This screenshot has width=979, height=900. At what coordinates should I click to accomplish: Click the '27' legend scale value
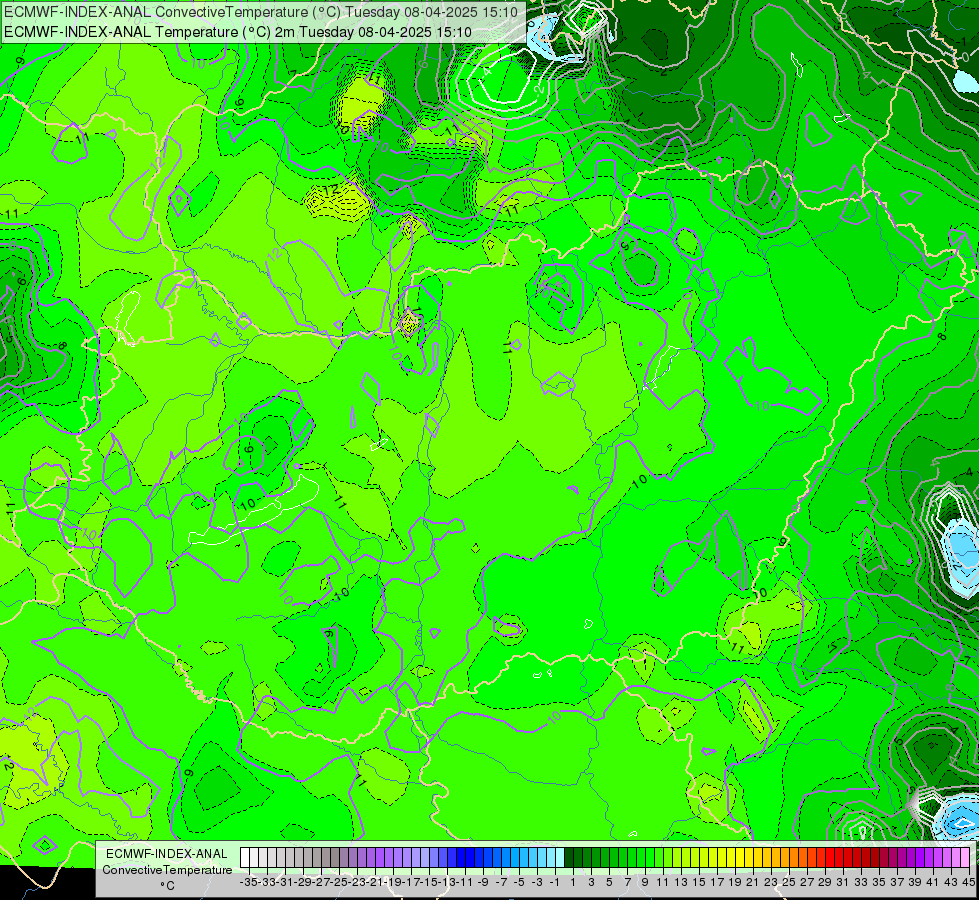click(807, 882)
